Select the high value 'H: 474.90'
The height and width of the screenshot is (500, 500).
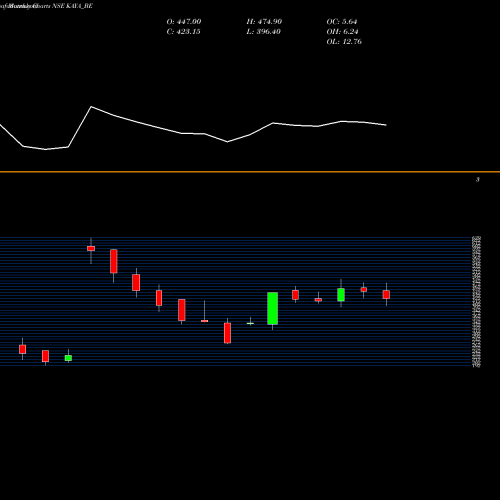[x=264, y=22]
